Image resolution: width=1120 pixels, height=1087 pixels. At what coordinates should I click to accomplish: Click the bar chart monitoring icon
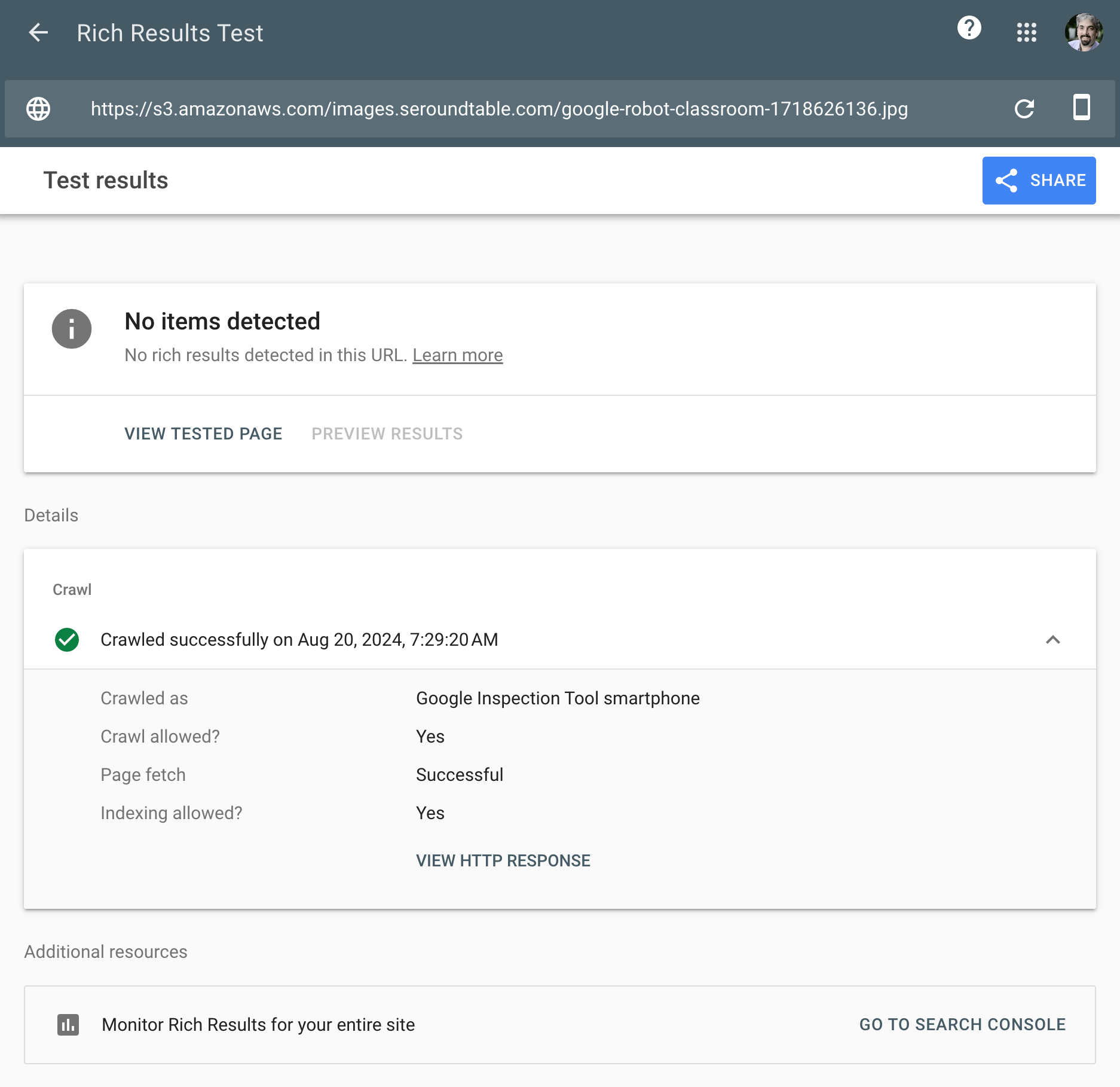[x=68, y=1024]
